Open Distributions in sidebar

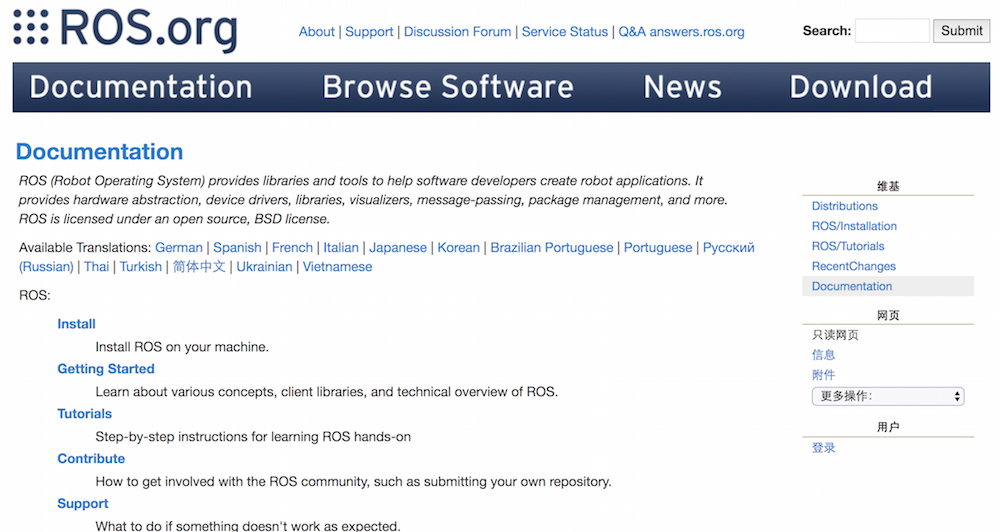[844, 206]
